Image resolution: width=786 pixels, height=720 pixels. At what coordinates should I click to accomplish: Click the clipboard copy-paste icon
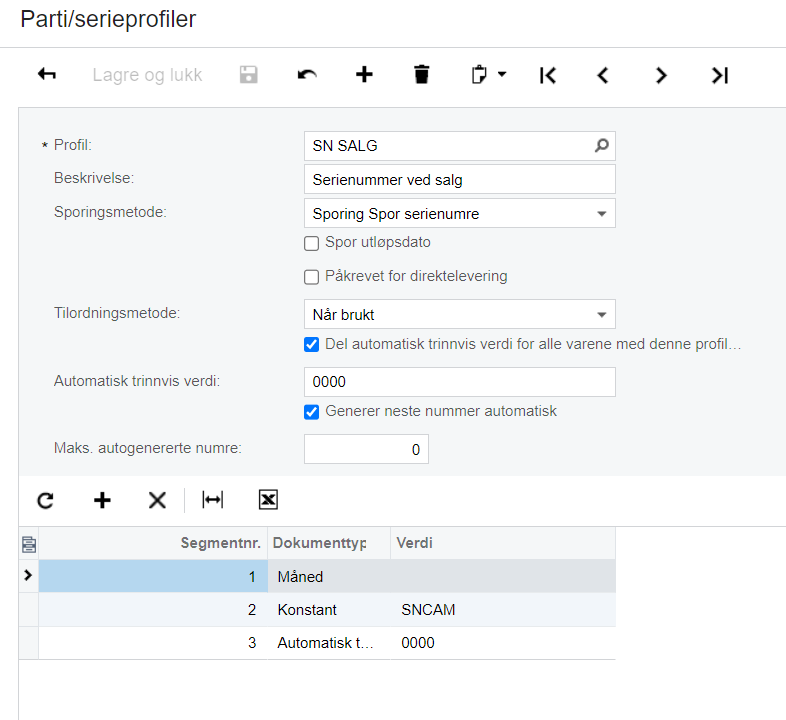pos(479,75)
